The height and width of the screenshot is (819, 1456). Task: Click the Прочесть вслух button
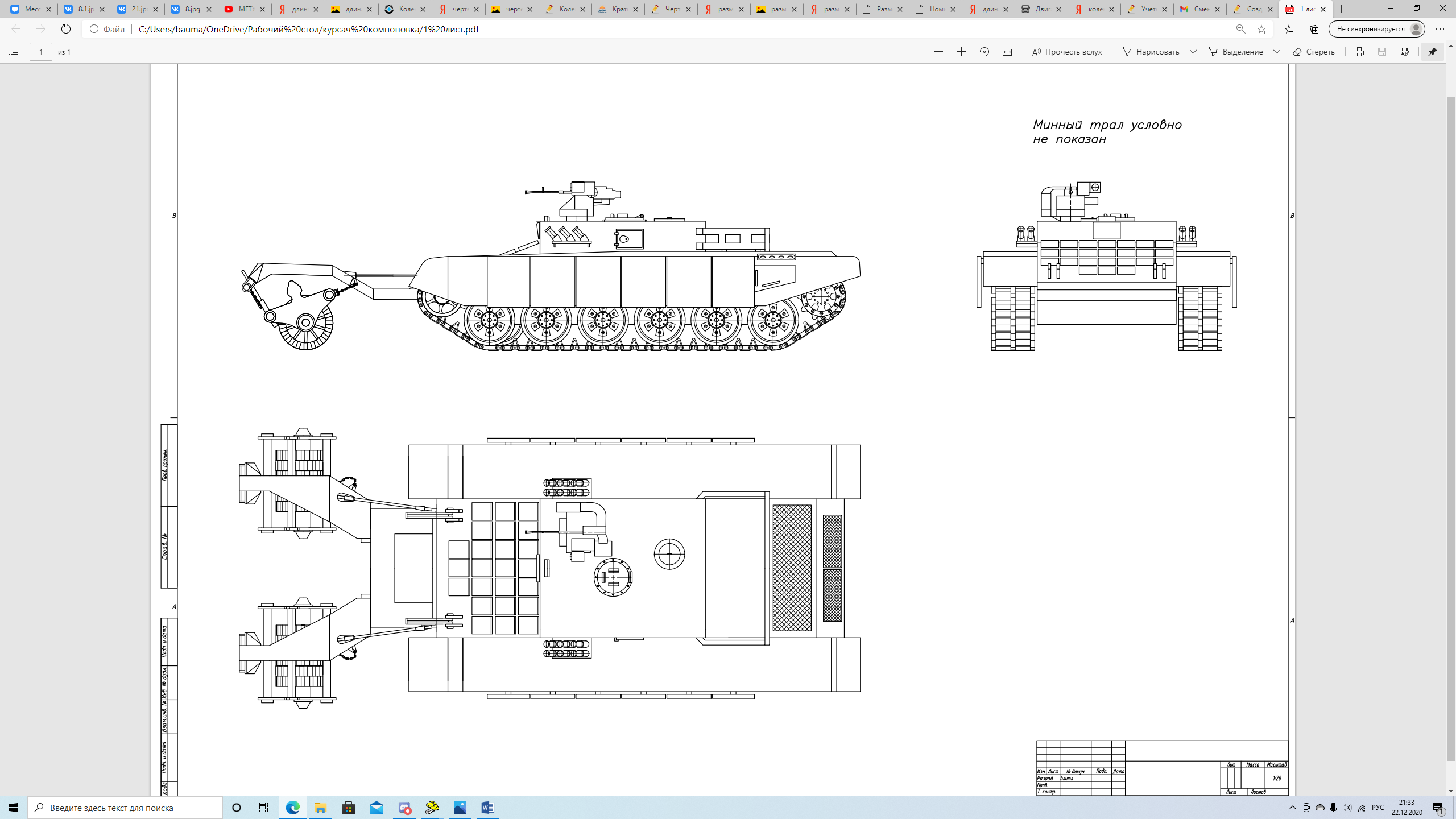(x=1067, y=52)
